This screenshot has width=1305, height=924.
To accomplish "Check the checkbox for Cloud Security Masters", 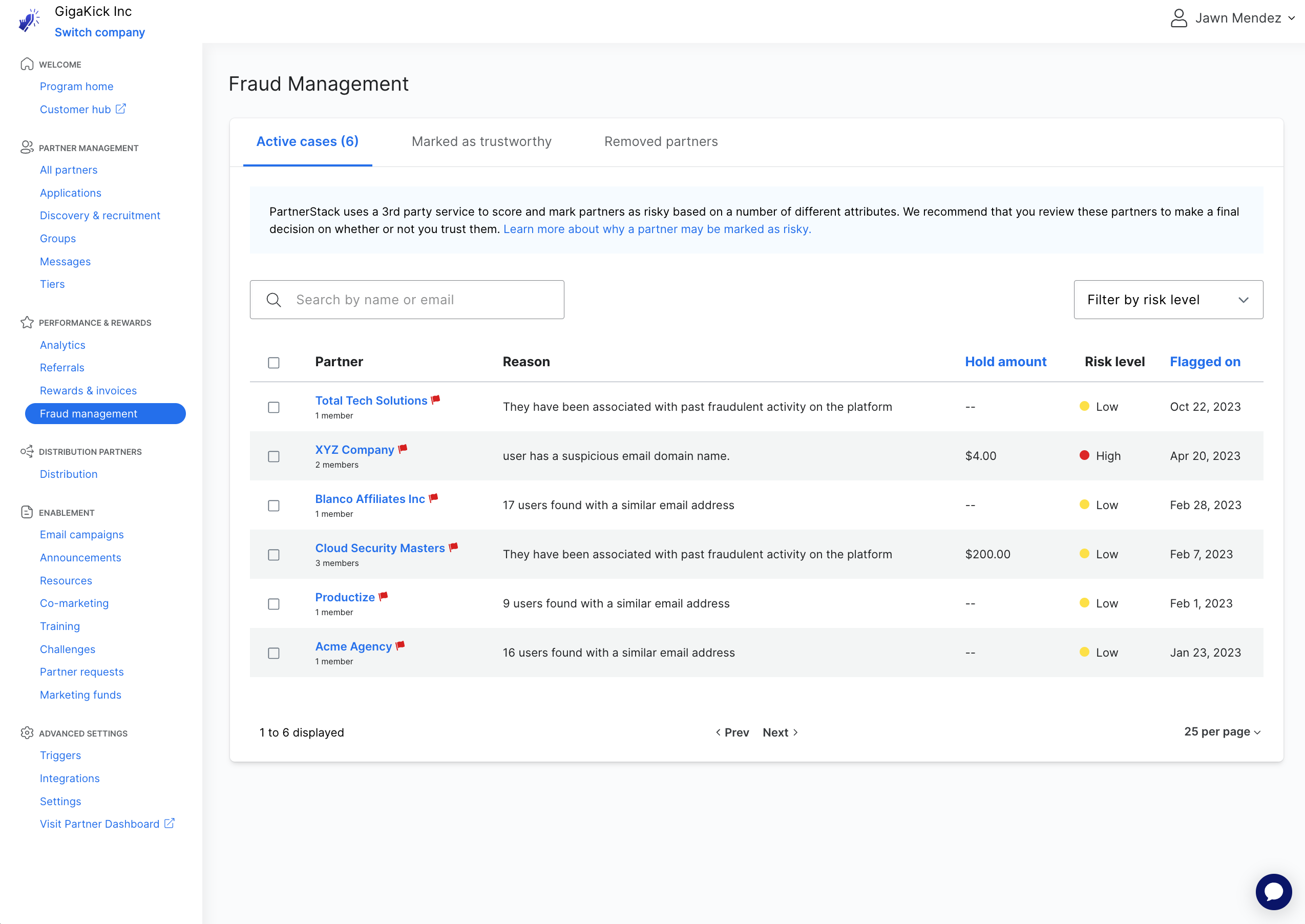I will tap(273, 554).
